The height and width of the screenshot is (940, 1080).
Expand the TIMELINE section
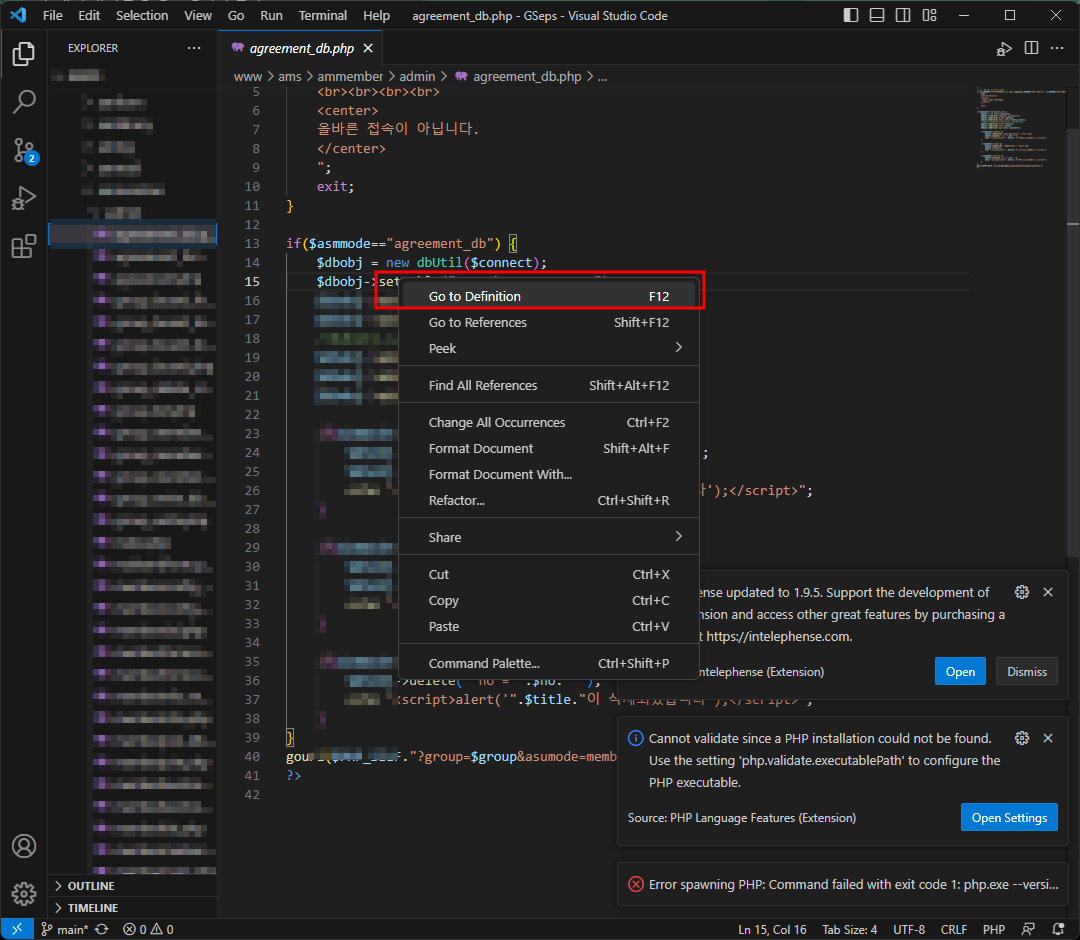(x=133, y=908)
